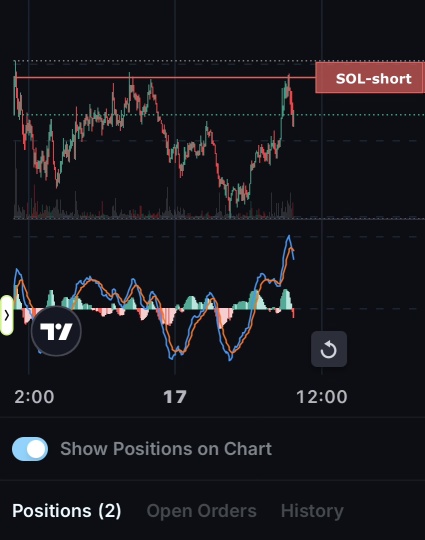The image size is (425, 540).
Task: Switch to the Open Orders tab
Action: click(x=201, y=511)
